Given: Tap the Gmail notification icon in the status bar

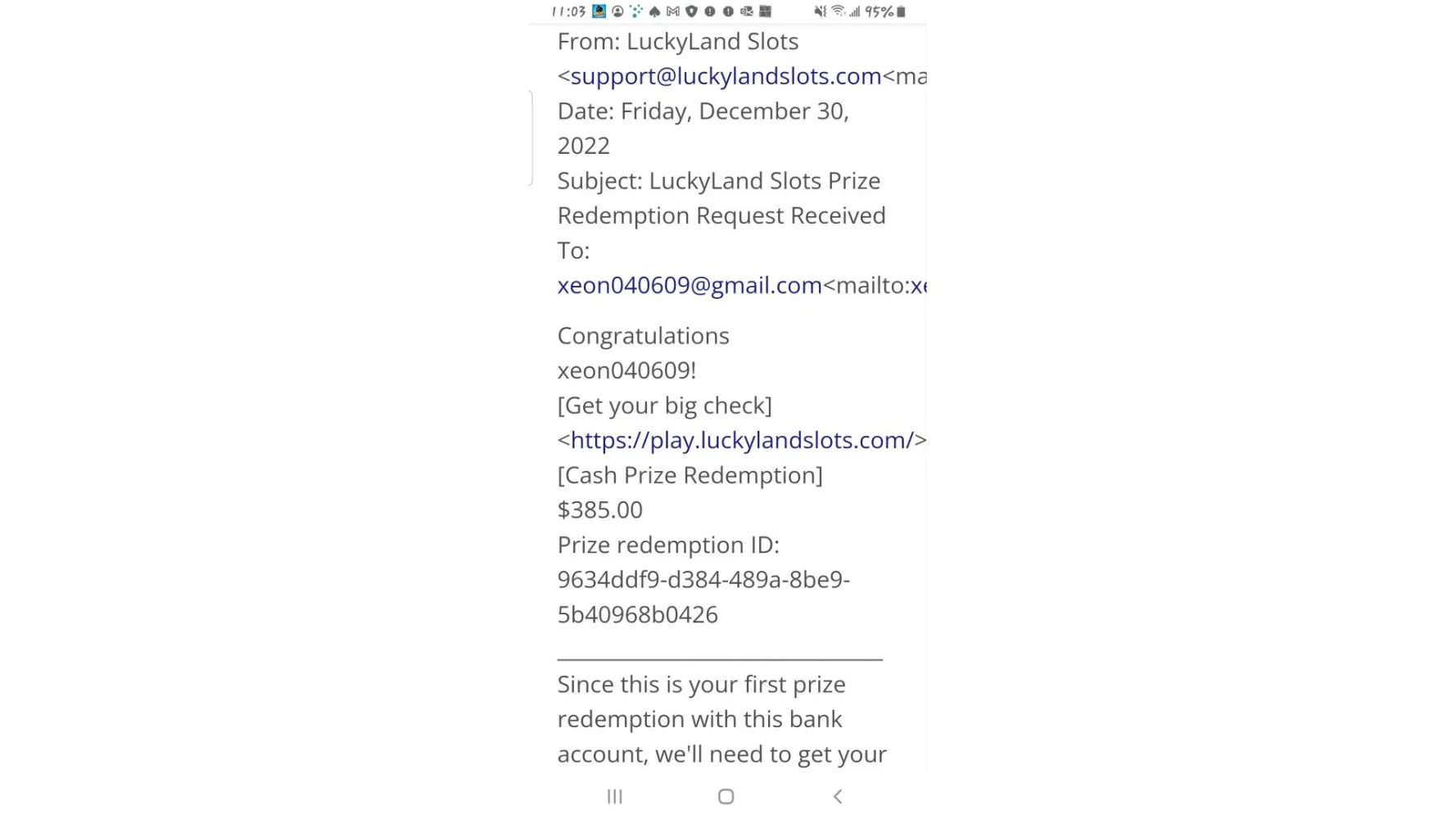Looking at the screenshot, I should click(673, 11).
